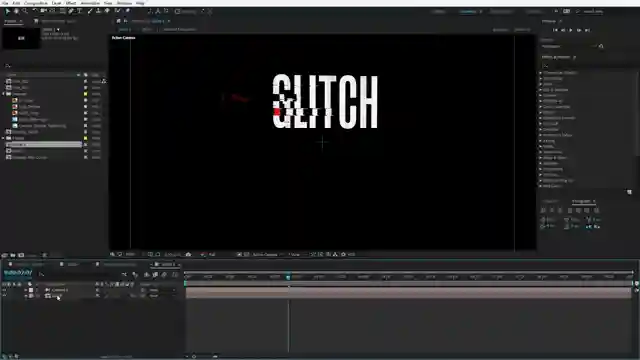Select the Eraser tool

[107, 11]
